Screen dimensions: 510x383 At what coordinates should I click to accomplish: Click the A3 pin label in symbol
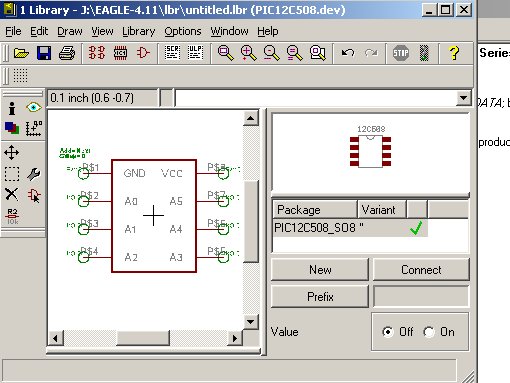pyautogui.click(x=176, y=257)
